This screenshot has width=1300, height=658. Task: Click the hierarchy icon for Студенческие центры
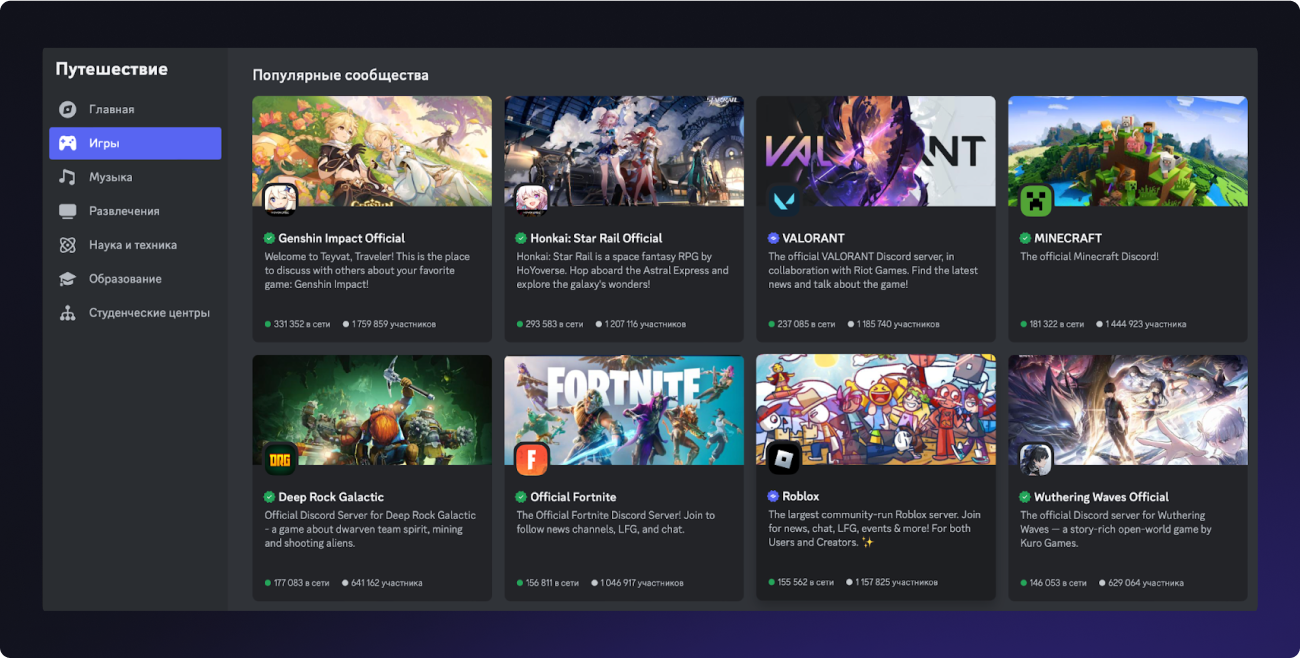click(67, 313)
